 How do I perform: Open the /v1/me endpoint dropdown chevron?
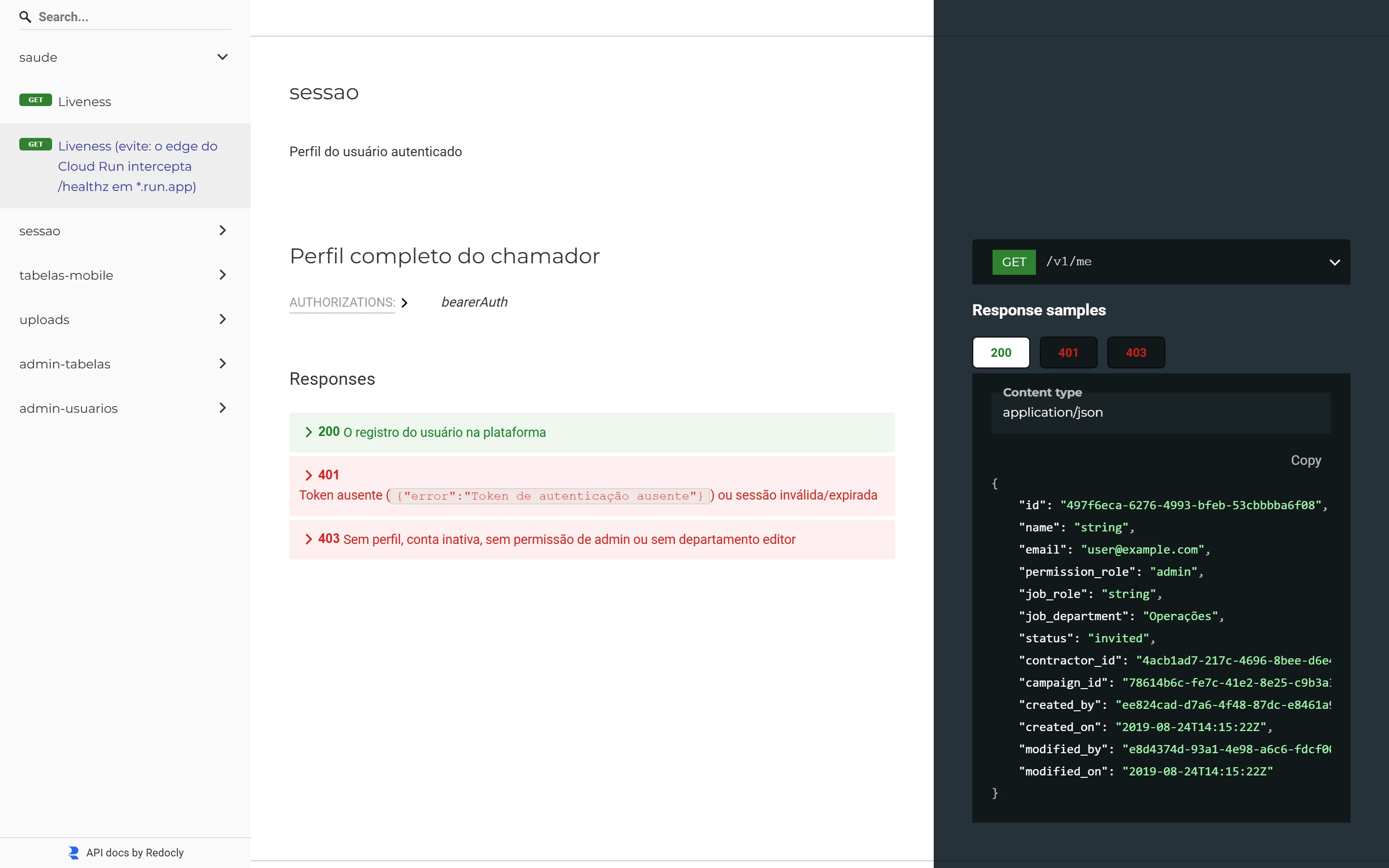click(x=1335, y=262)
